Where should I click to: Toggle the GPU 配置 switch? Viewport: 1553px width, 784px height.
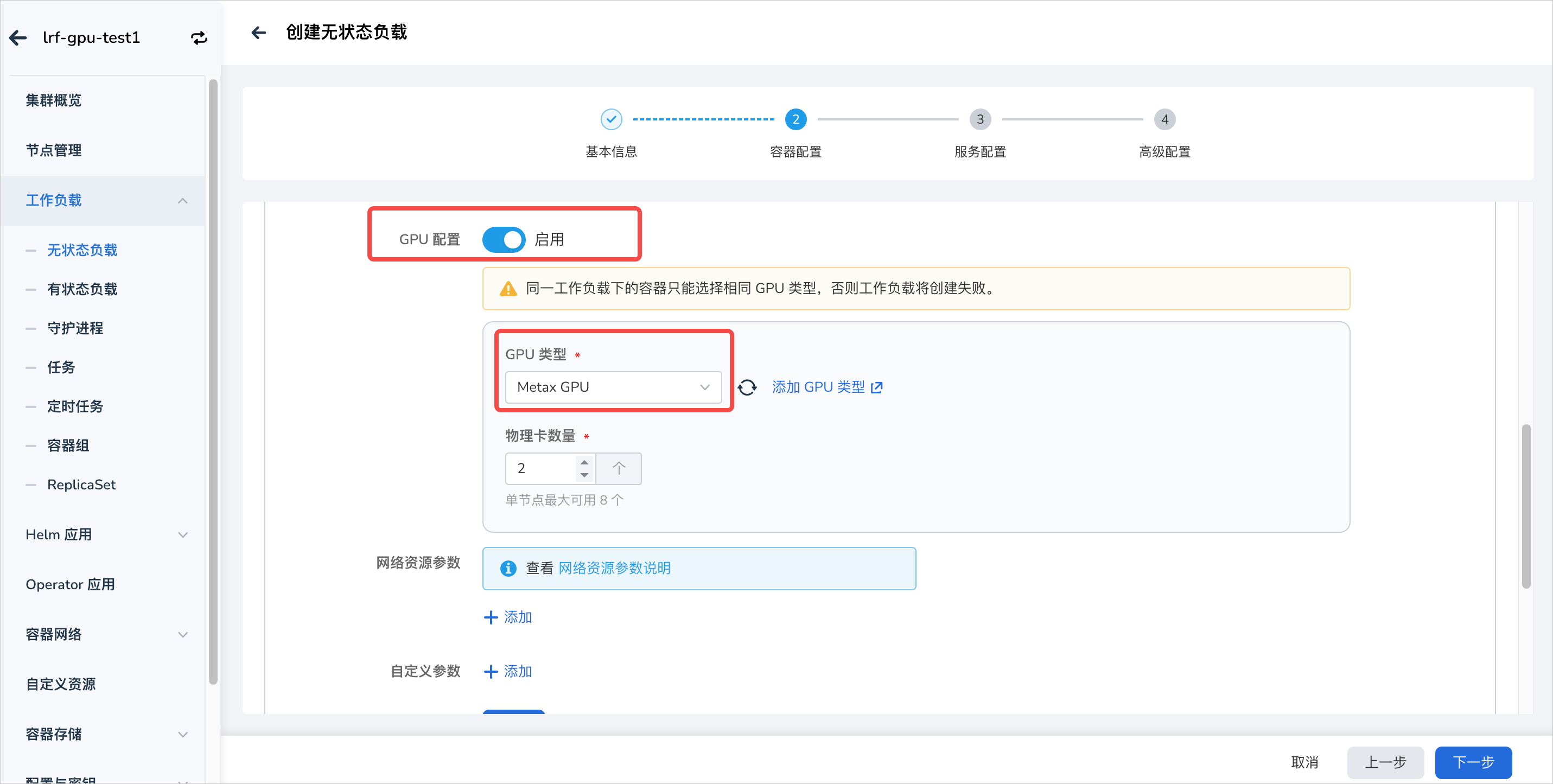pos(504,240)
